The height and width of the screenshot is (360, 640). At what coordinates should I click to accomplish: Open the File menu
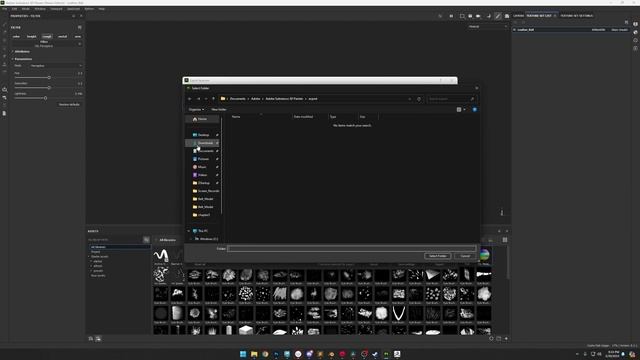pos(4,9)
